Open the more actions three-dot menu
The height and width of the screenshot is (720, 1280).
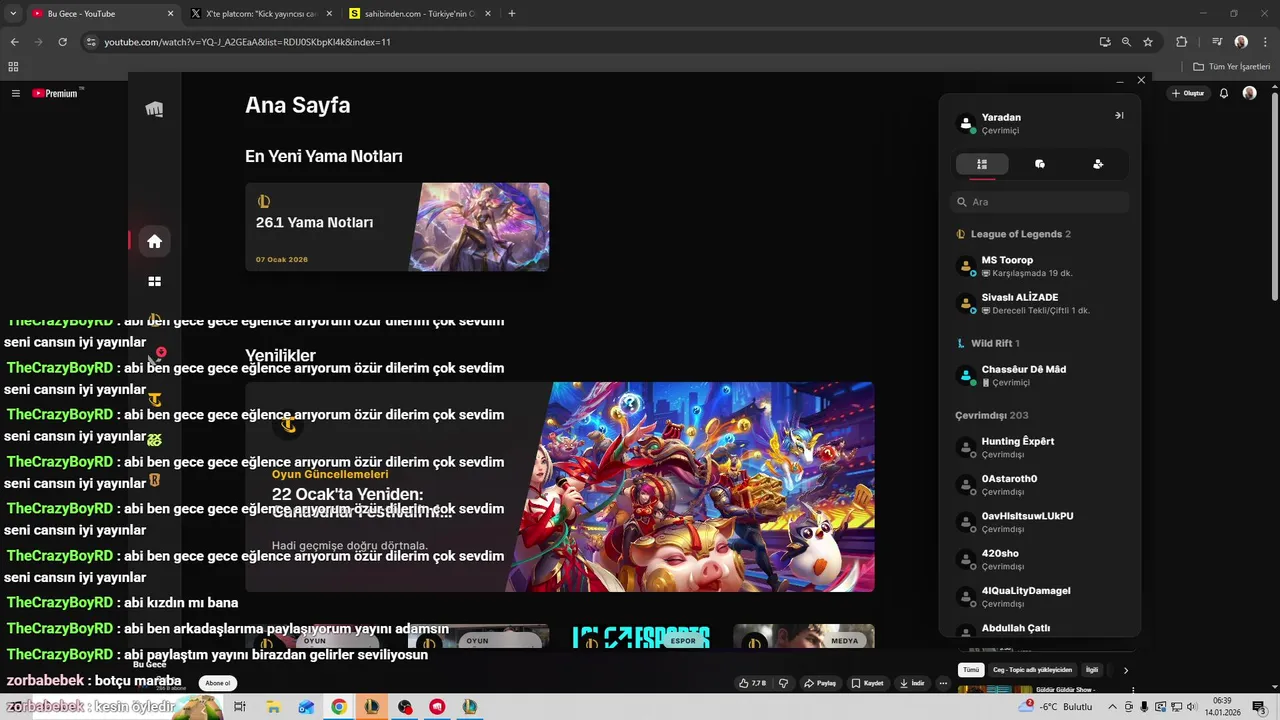(x=943, y=683)
